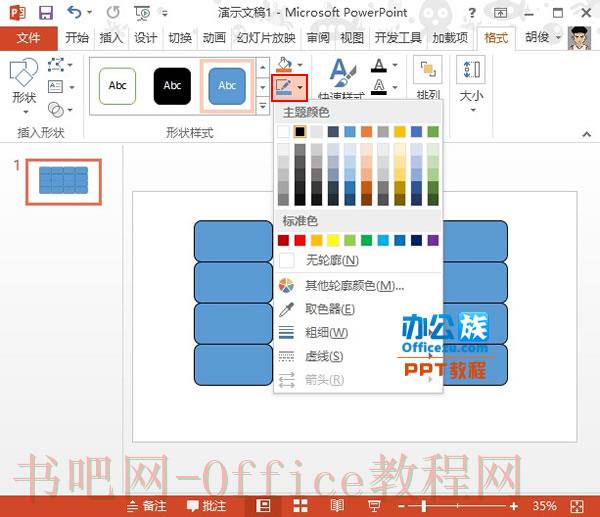The width and height of the screenshot is (600, 517).
Task: Start slideshow from quick access toolbar icon
Action: (x=142, y=13)
